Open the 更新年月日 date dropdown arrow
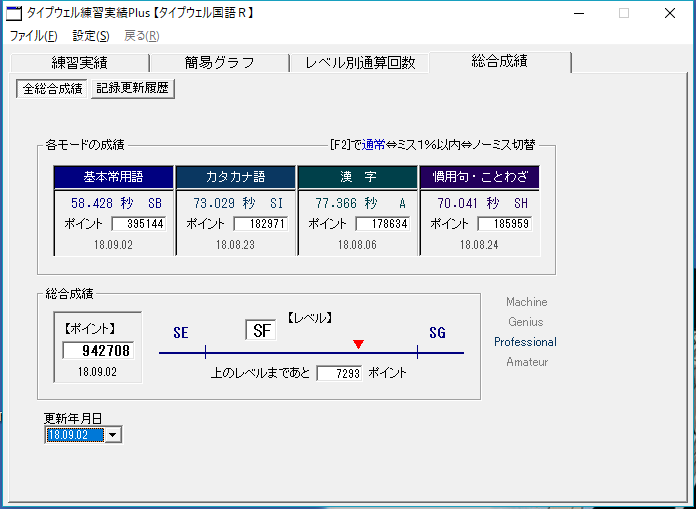This screenshot has width=696, height=509. coord(114,435)
